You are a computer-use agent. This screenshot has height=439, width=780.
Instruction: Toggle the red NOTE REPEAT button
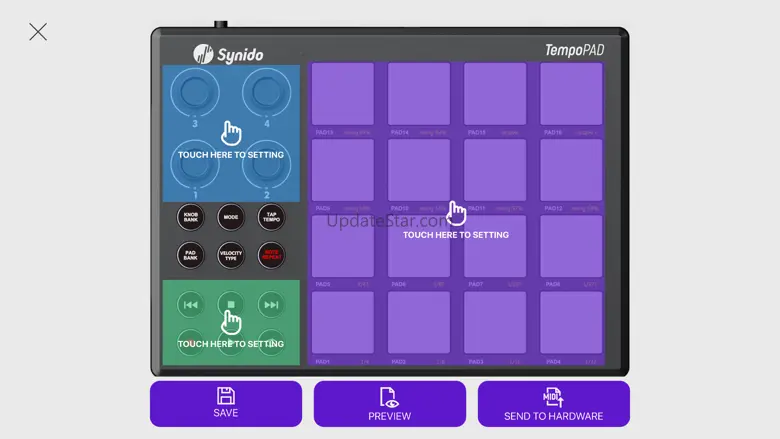tap(271, 255)
